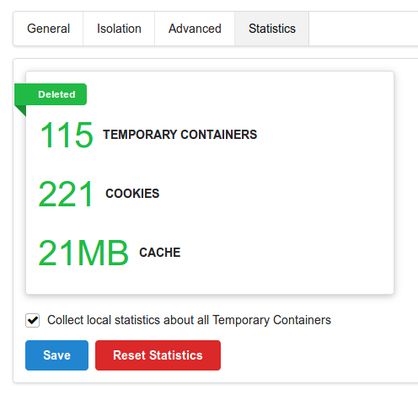418x400 pixels.
Task: Click the folded corner of Deleted ribbon
Action: [21, 110]
